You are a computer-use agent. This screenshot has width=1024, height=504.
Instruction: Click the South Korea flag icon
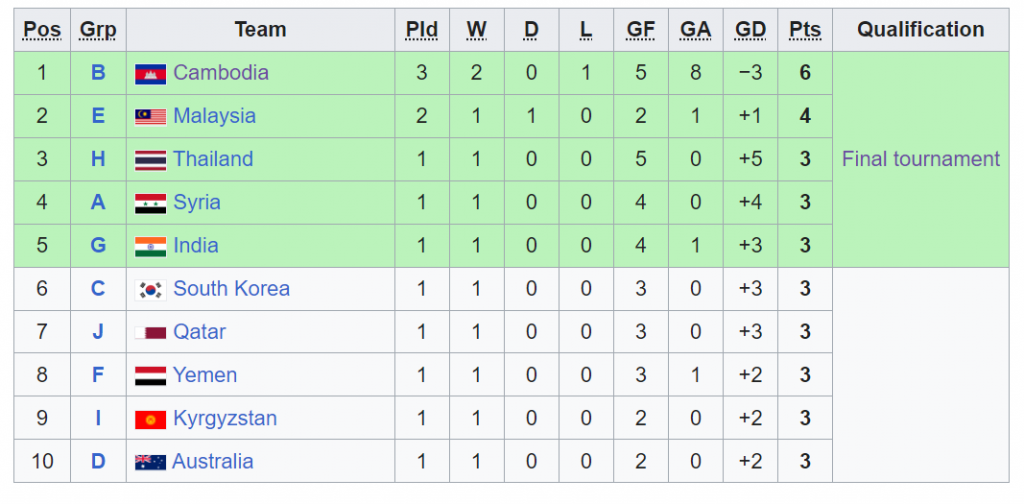tap(150, 290)
